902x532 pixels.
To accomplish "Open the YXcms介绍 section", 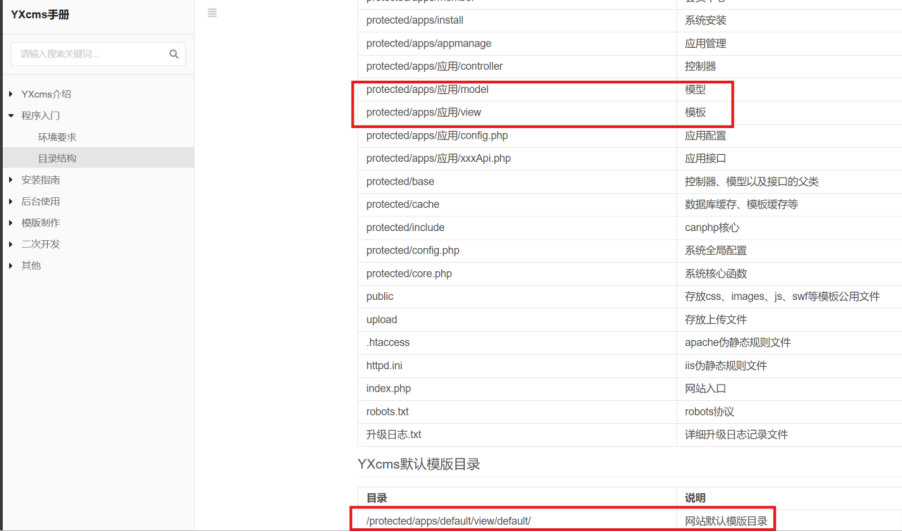I will pyautogui.click(x=46, y=94).
